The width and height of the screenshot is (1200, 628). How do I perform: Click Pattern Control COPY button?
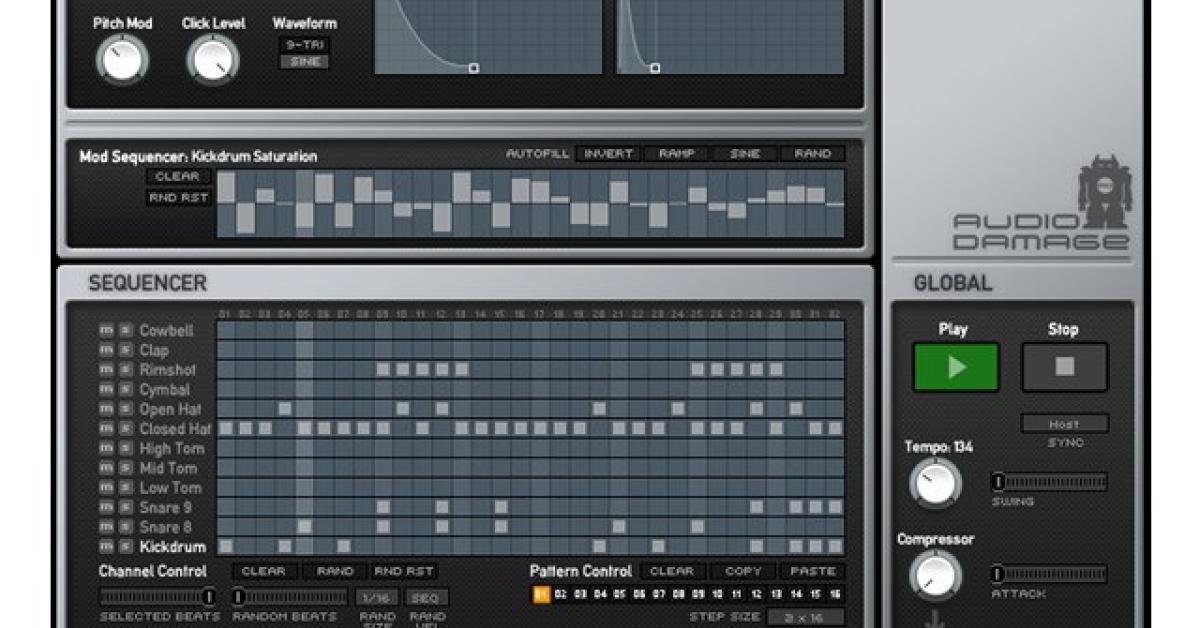coord(743,572)
